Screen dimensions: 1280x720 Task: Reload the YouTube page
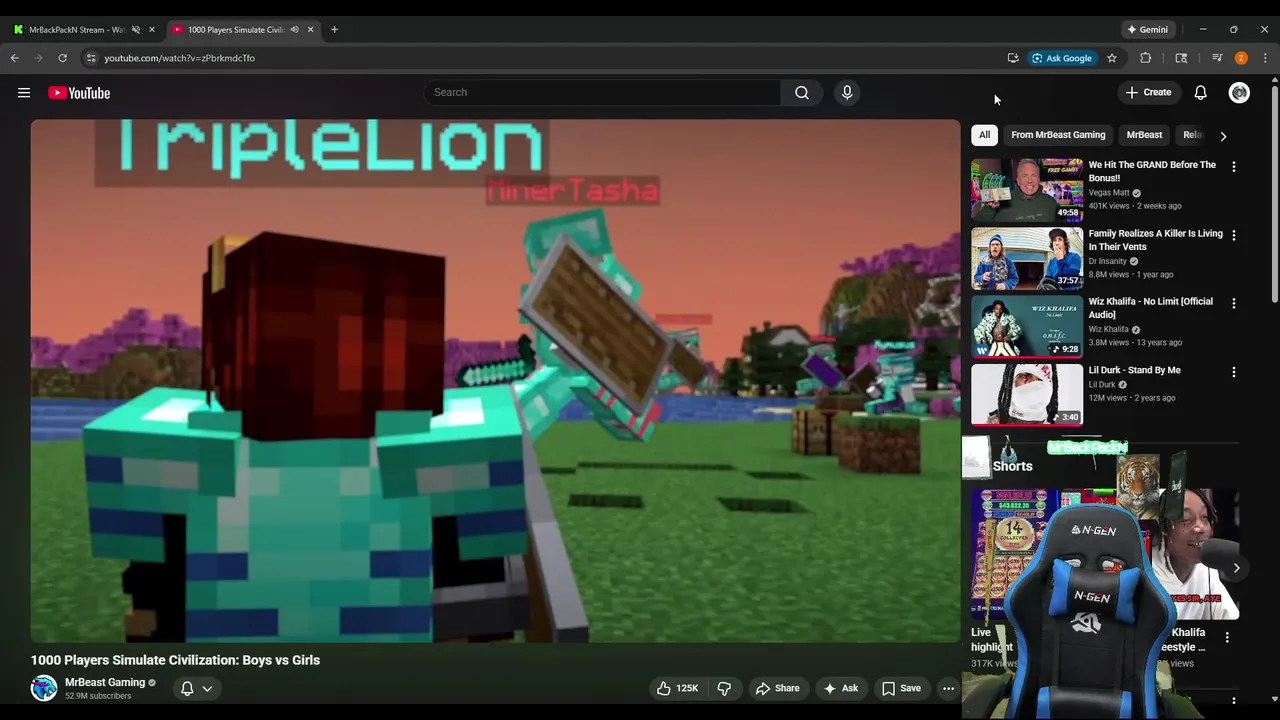pyautogui.click(x=62, y=58)
